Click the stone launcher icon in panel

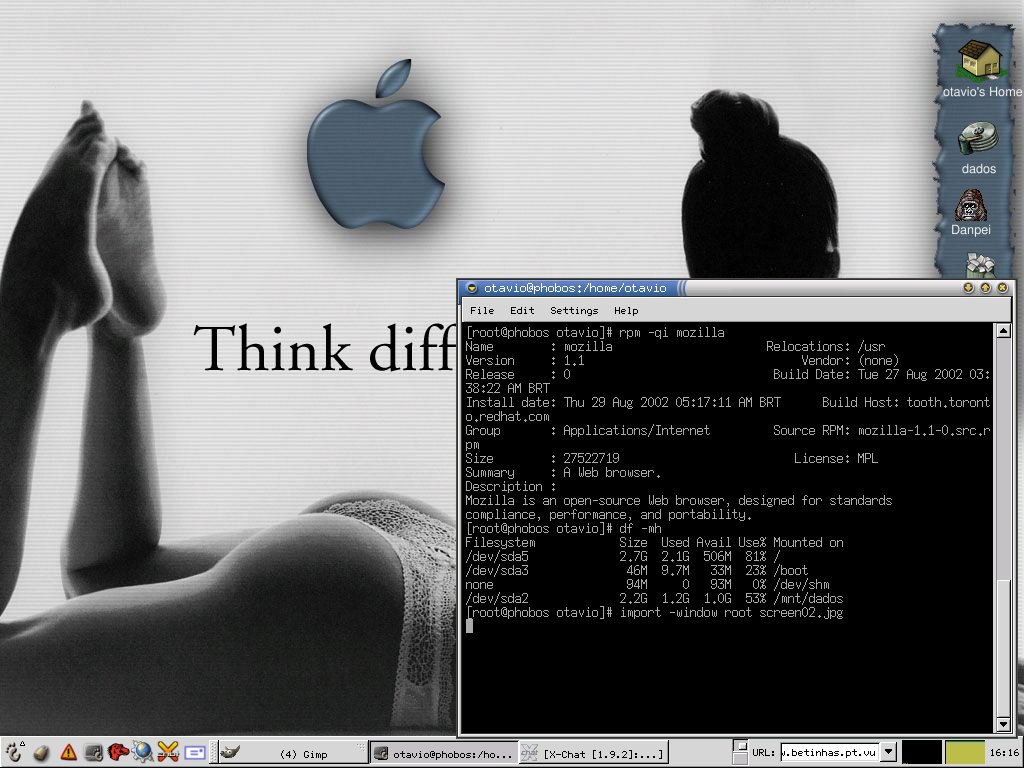(x=41, y=753)
